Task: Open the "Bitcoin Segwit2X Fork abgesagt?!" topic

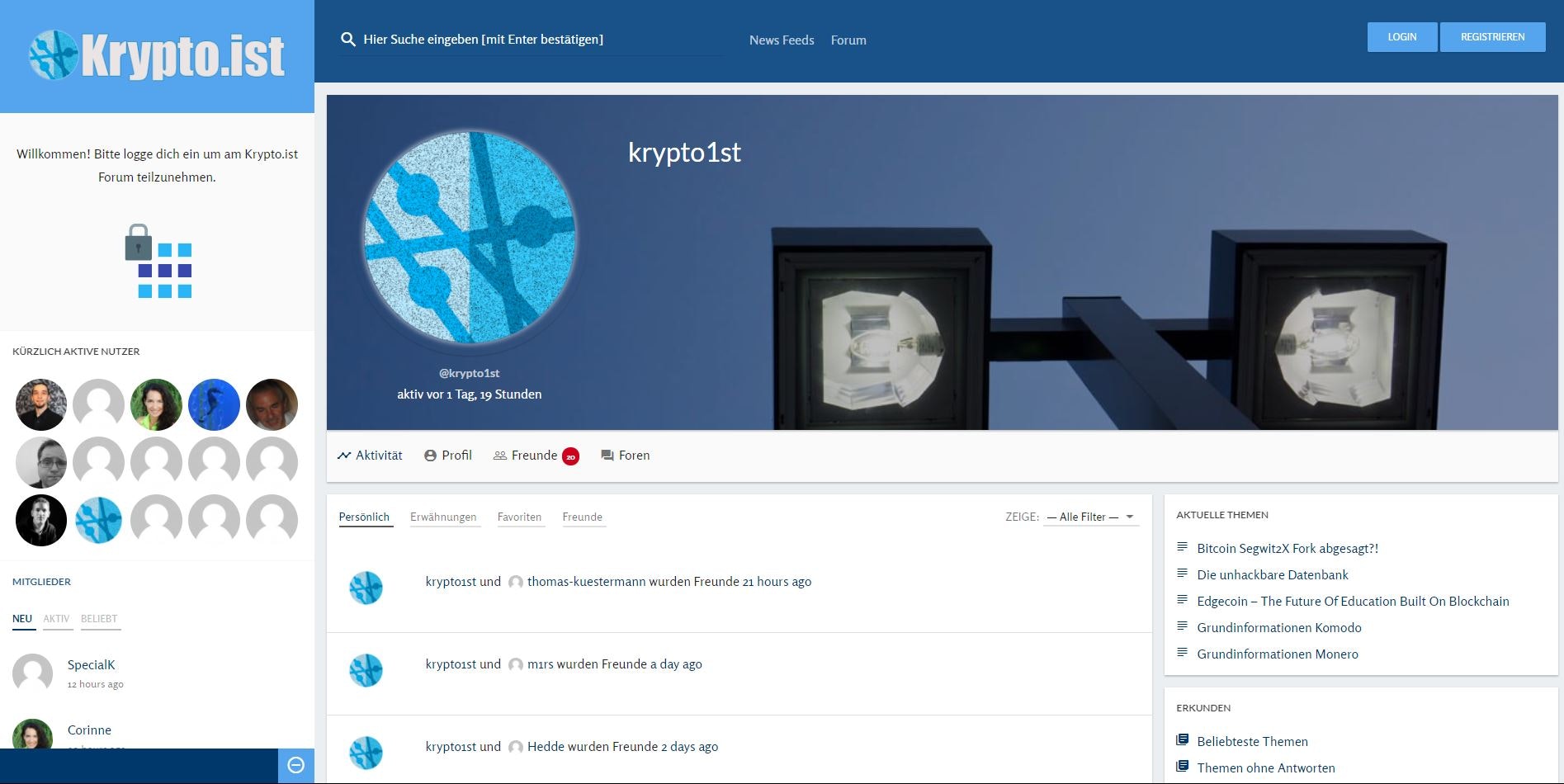Action: click(x=1287, y=548)
